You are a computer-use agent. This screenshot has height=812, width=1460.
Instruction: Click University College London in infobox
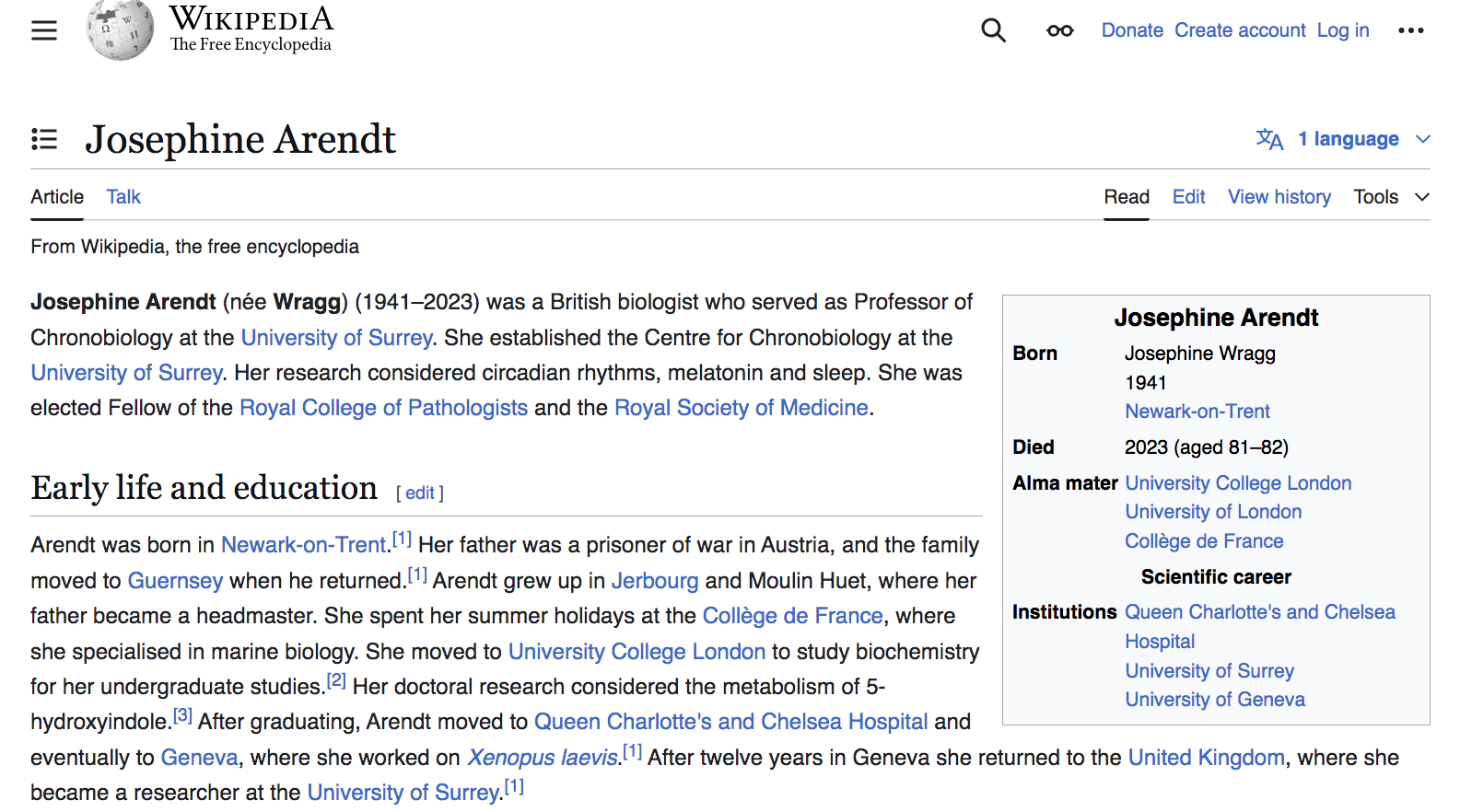[x=1238, y=483]
